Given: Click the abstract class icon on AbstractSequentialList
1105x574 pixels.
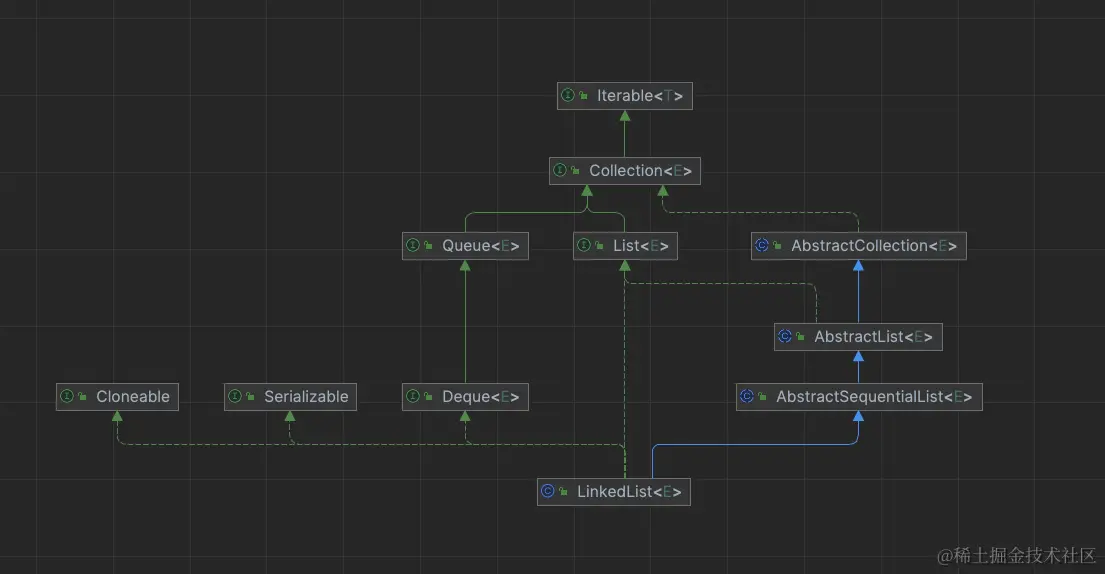Looking at the screenshot, I should pos(747,397).
